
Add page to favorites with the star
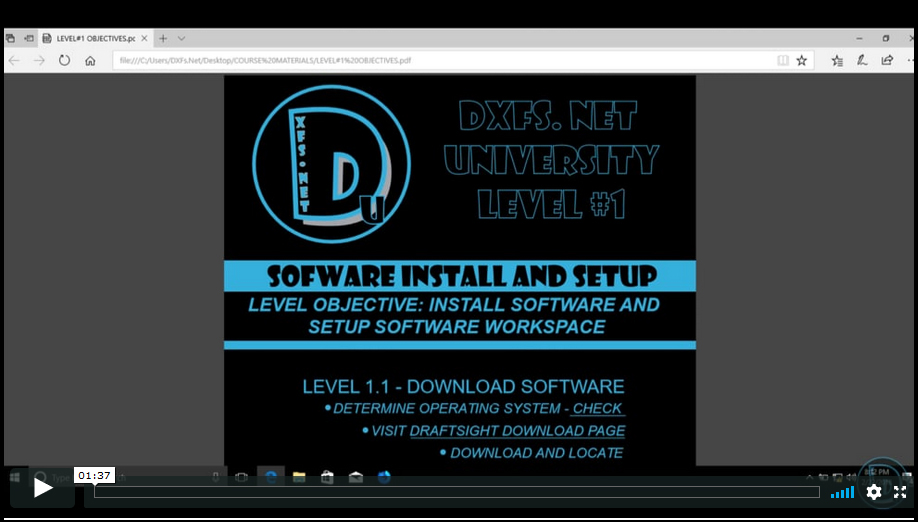coord(801,60)
